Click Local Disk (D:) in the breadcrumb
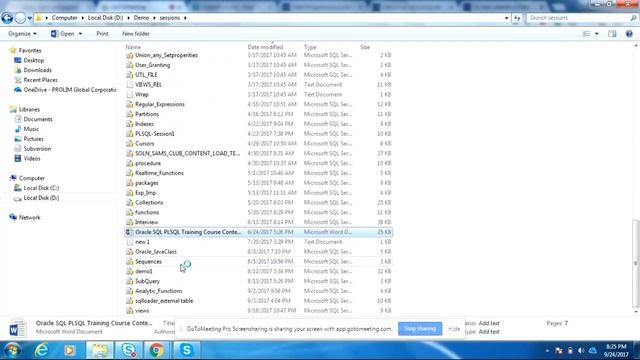Image resolution: width=640 pixels, height=360 pixels. [105, 18]
